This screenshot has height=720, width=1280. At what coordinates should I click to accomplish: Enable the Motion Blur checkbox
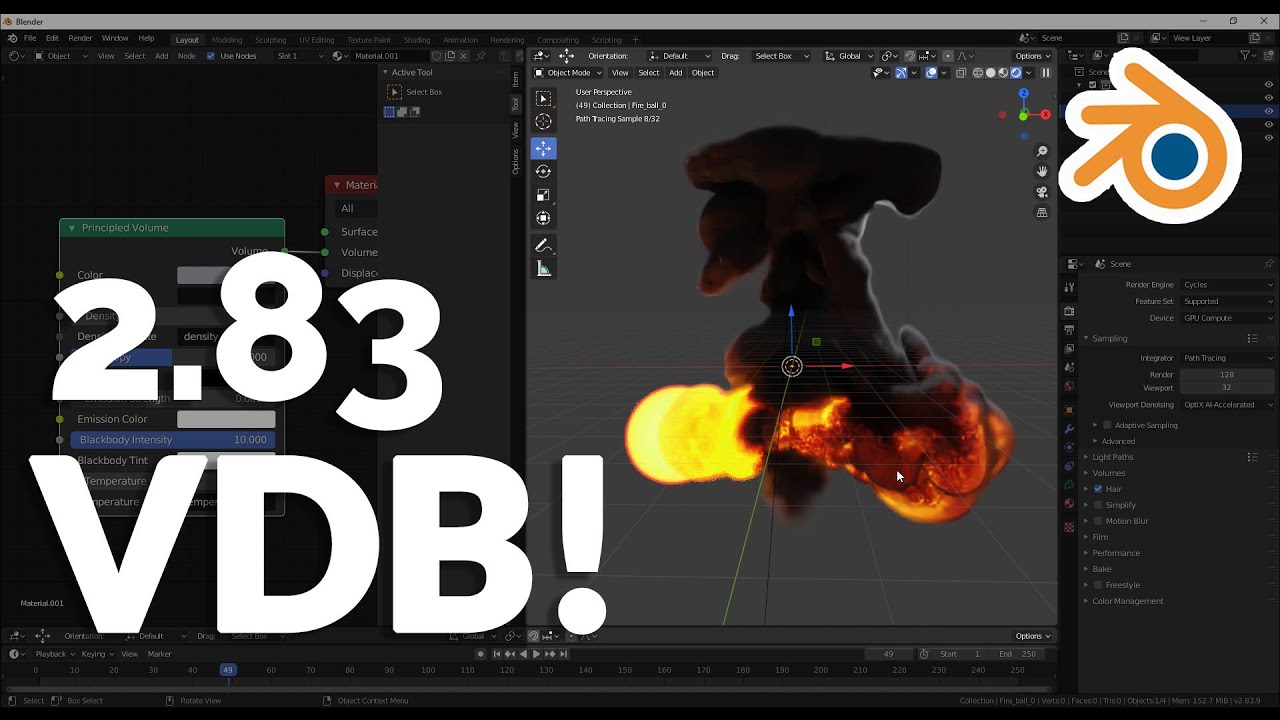(x=1098, y=521)
